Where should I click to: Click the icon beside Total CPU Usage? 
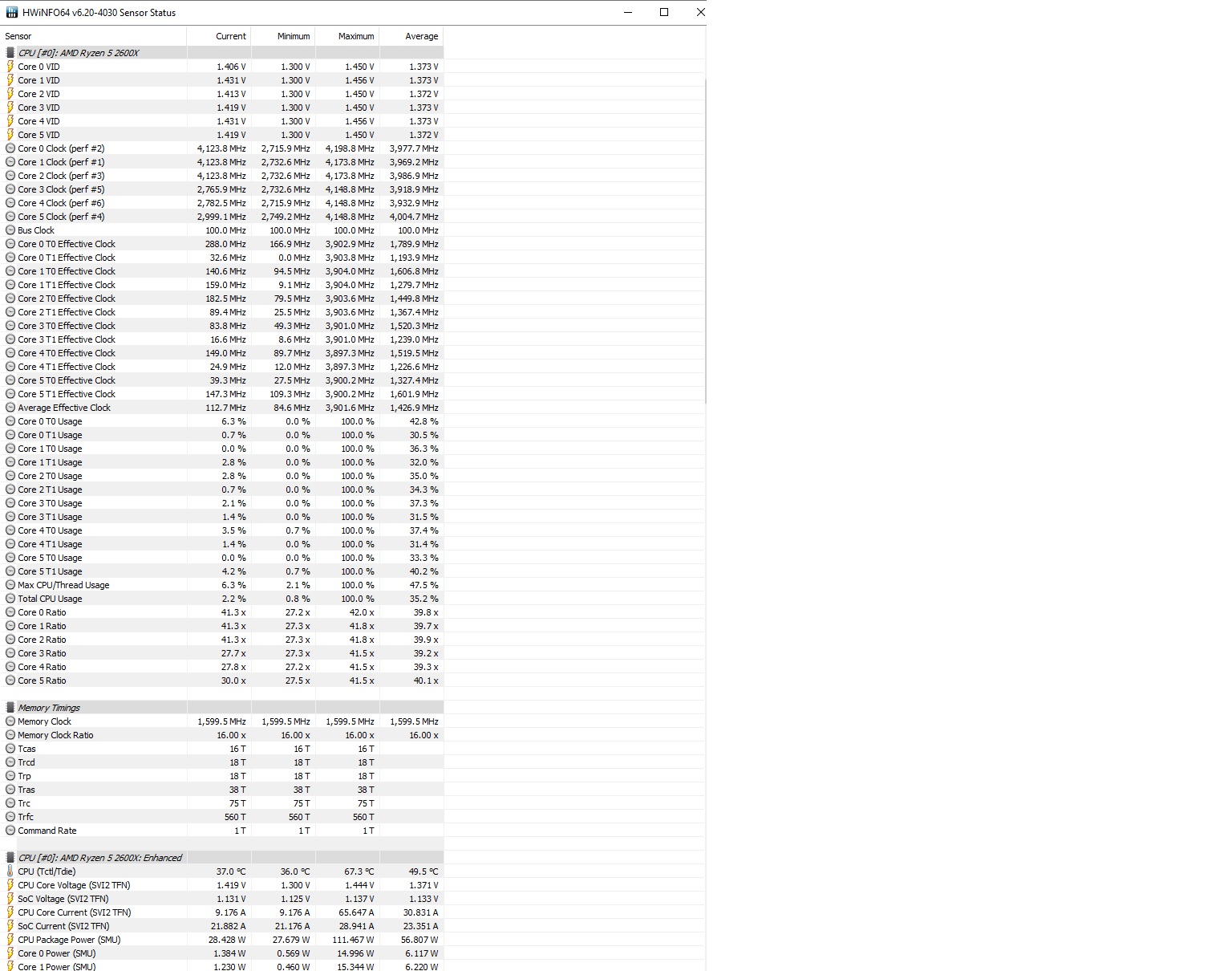[x=10, y=599]
